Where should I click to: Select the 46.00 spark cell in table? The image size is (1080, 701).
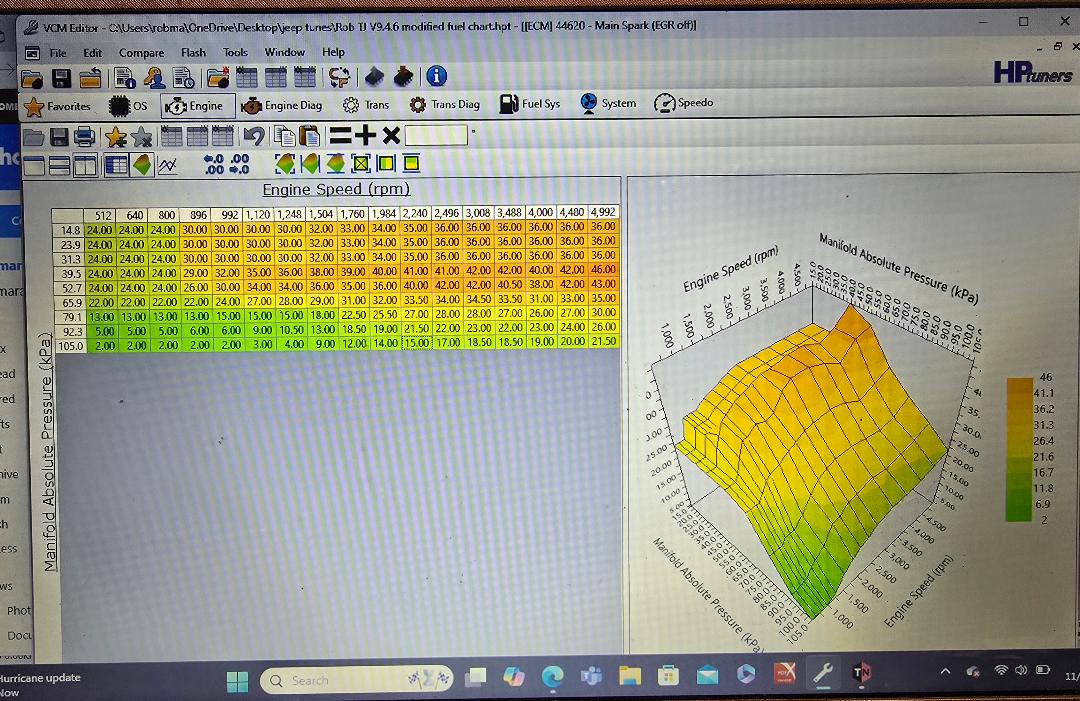point(603,271)
